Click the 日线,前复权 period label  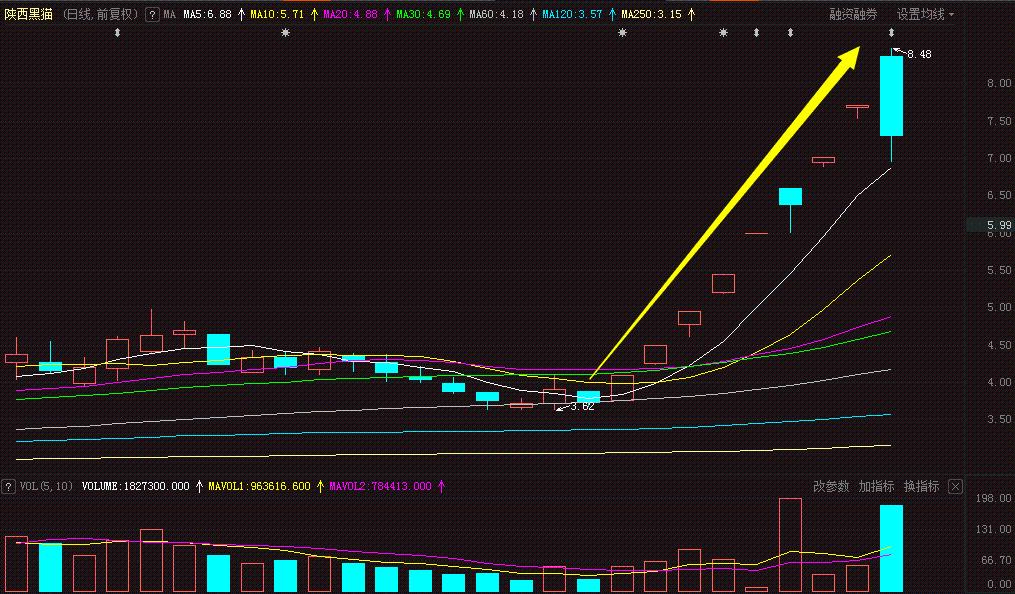pyautogui.click(x=100, y=14)
